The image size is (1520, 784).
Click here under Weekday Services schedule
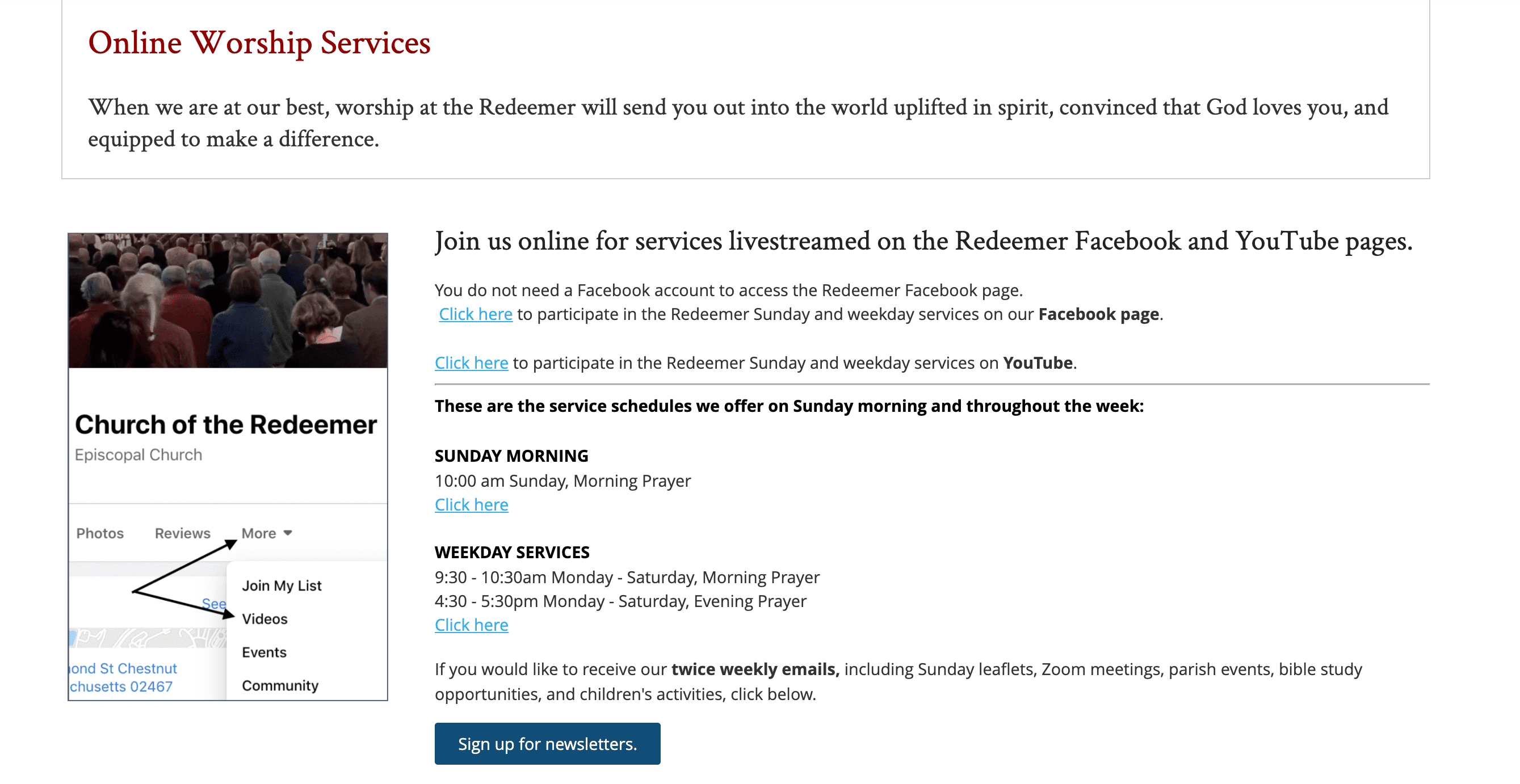tap(471, 625)
